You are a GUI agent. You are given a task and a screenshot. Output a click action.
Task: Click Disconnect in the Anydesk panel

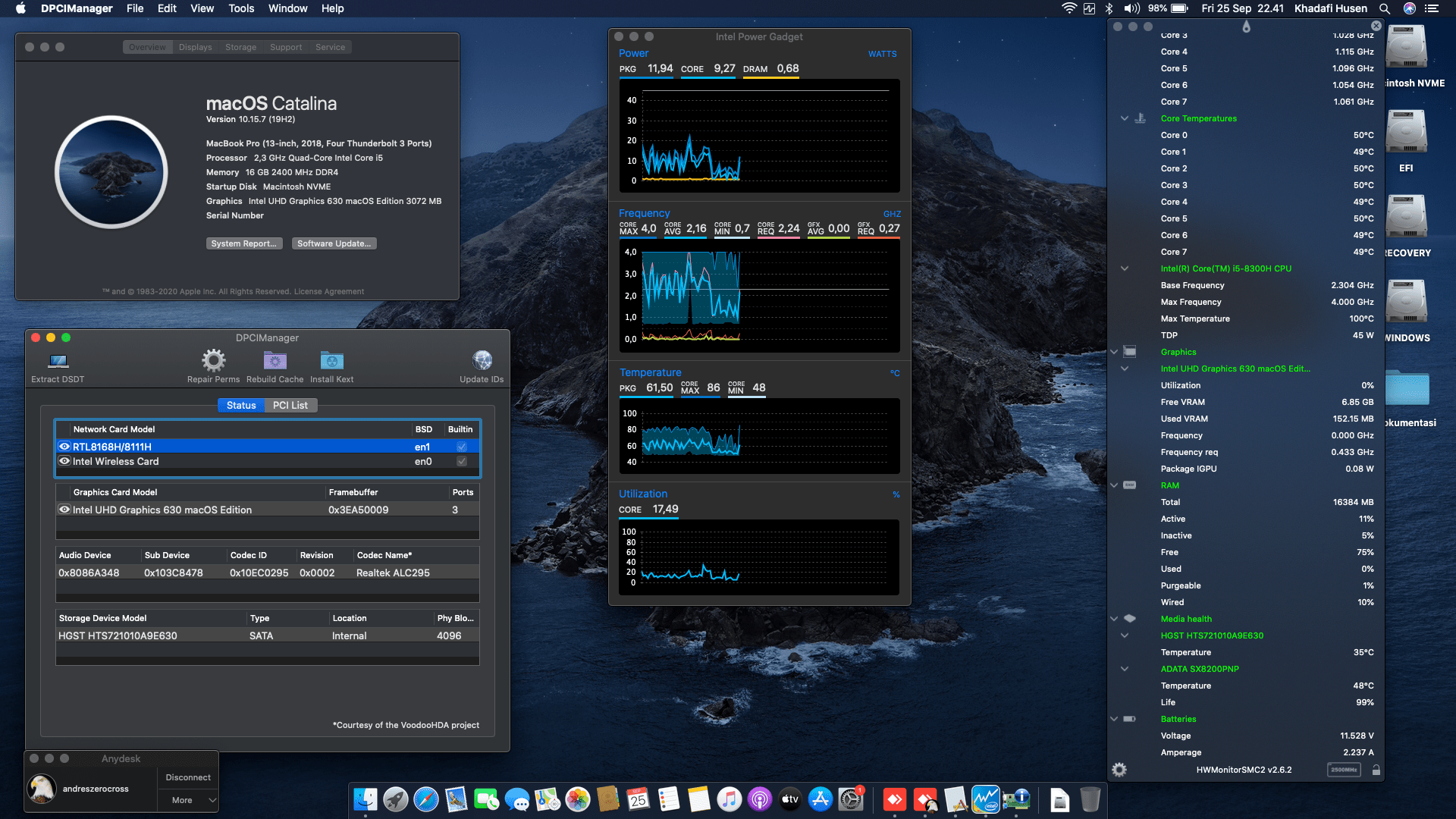[x=187, y=777]
